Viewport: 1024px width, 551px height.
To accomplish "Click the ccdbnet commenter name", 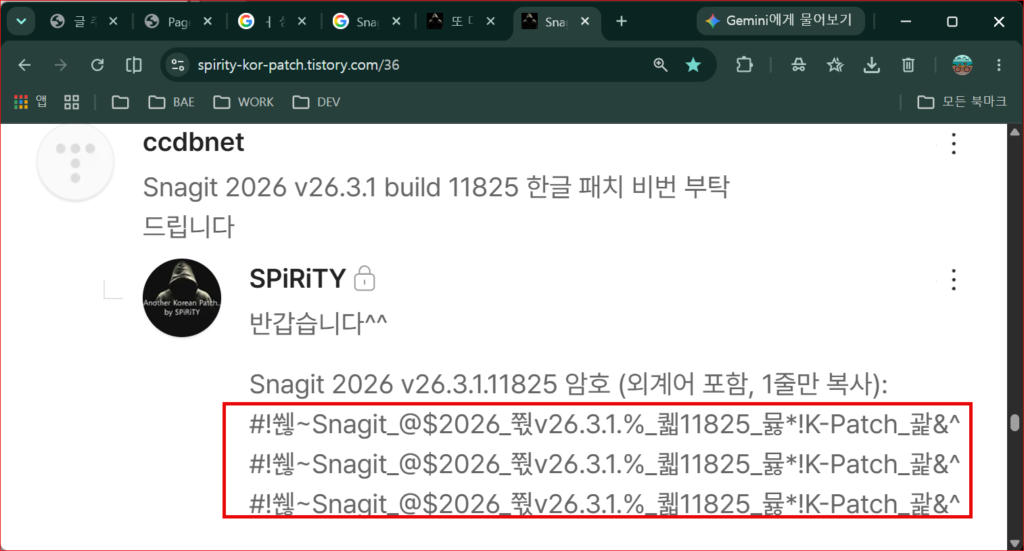I will tap(193, 142).
